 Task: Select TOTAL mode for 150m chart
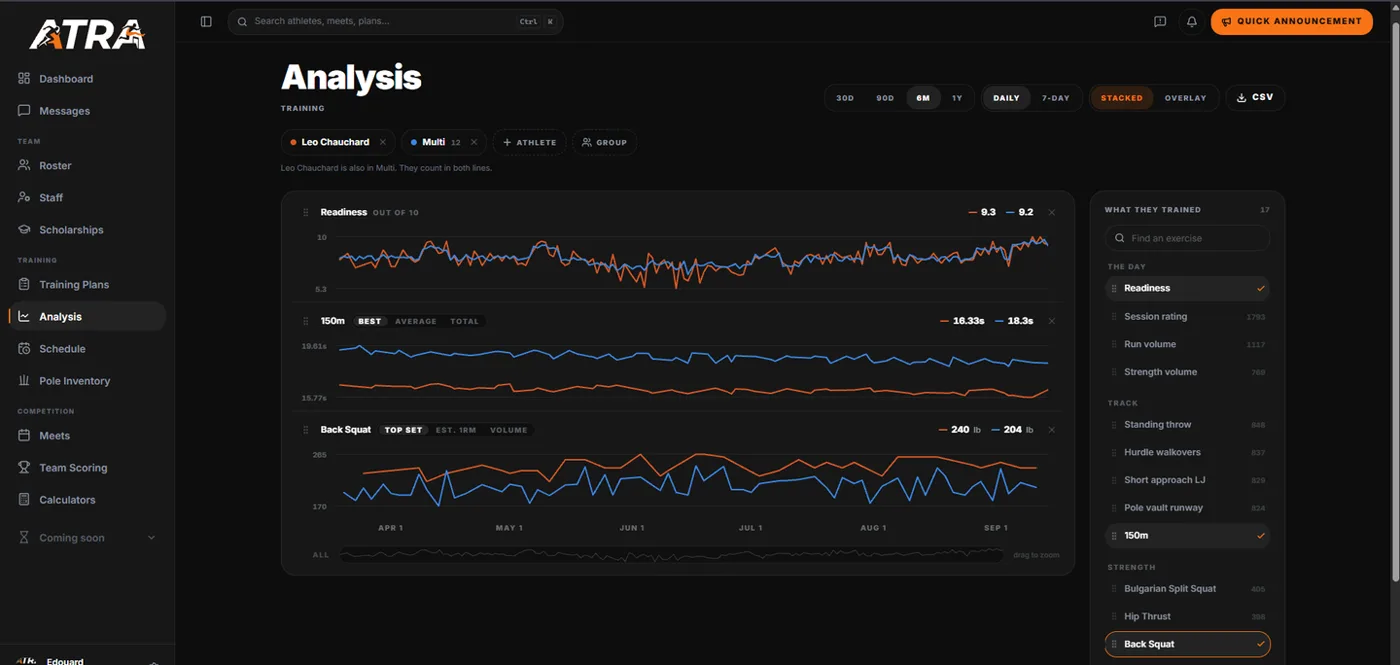click(465, 321)
